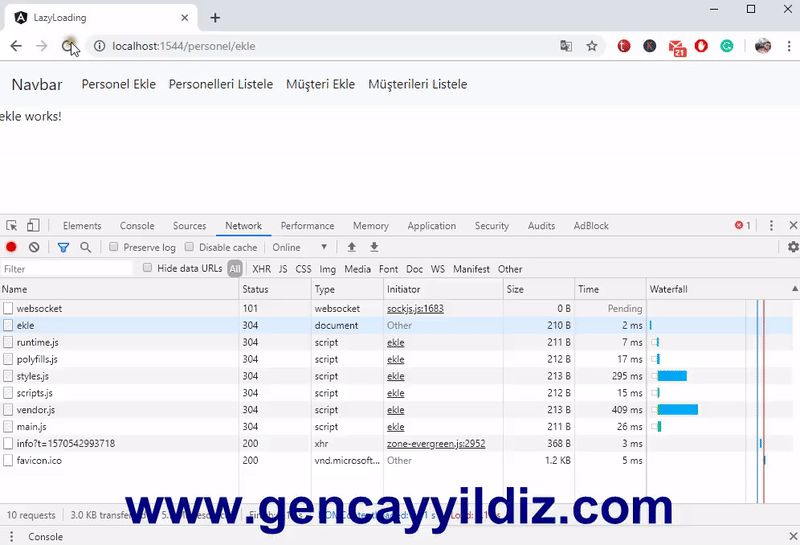The width and height of the screenshot is (800, 545).
Task: Tick the Hide data URLs checkbox
Action: [148, 268]
